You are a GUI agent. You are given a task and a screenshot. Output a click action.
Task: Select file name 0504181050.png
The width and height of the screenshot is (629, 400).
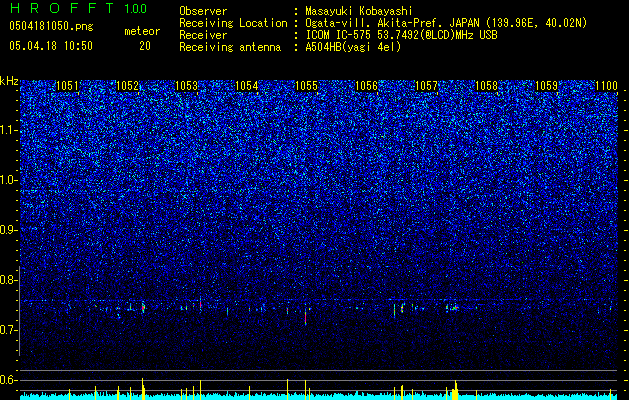[51, 27]
